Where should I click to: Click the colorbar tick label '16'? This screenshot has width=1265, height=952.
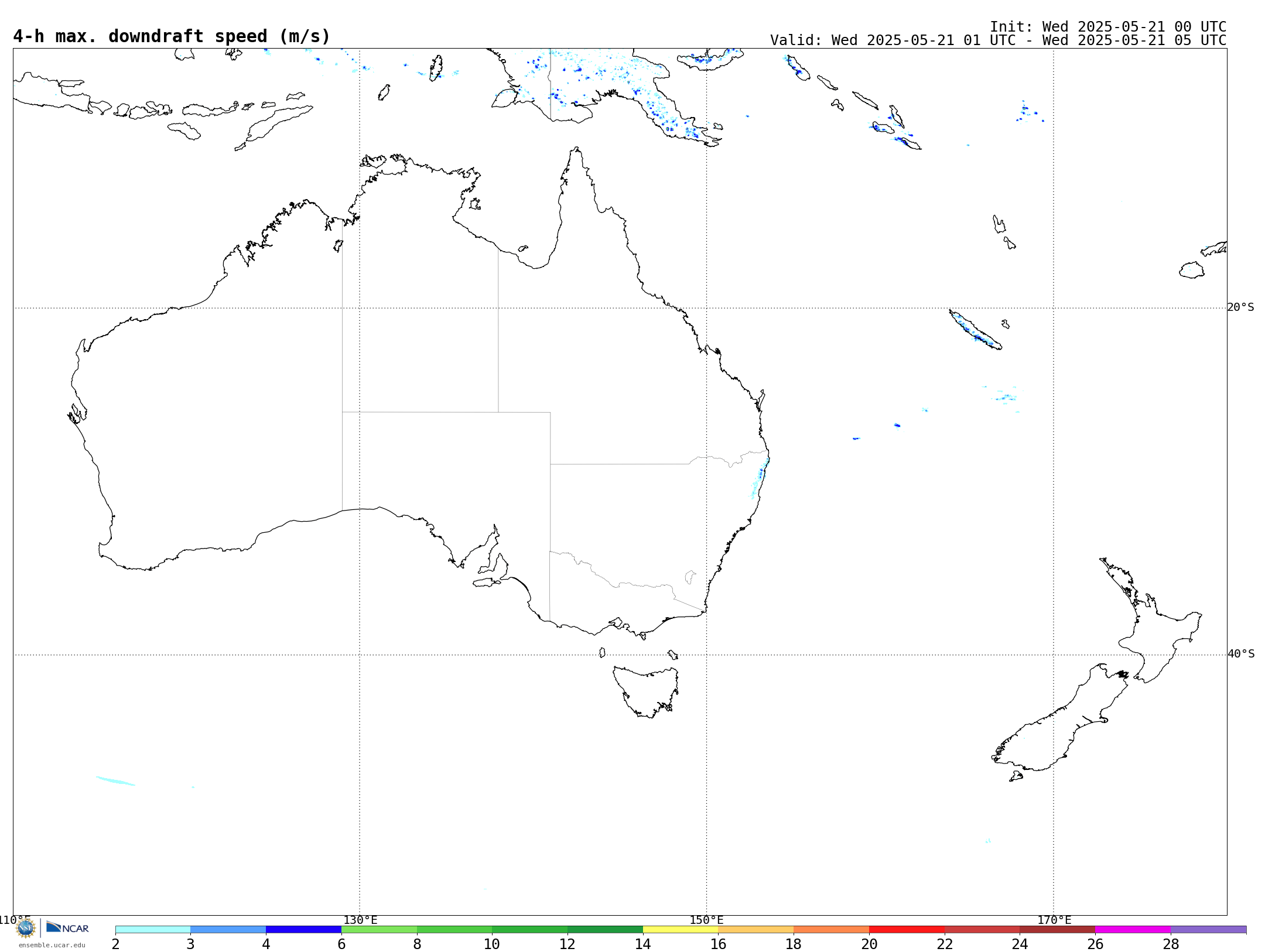[x=719, y=944]
